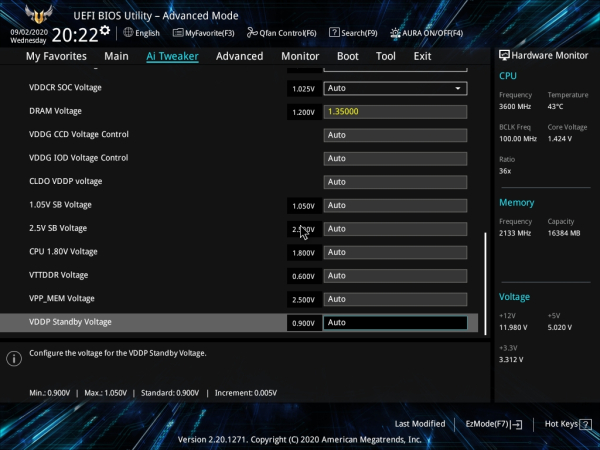Open the My Favorites tab
Screen dimensions: 600x450
pos(56,56)
